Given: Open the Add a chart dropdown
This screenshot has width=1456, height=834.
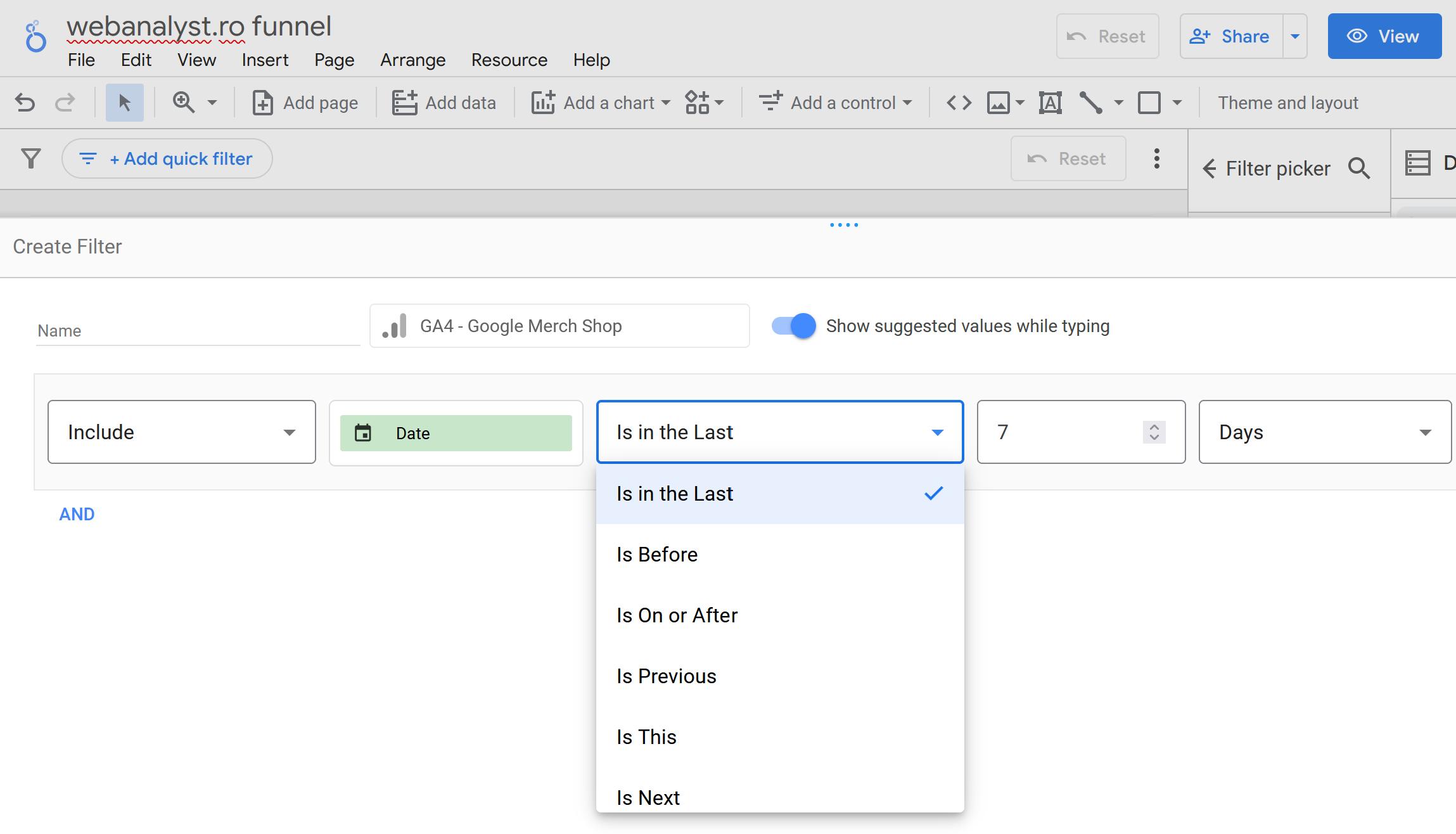Looking at the screenshot, I should (x=601, y=103).
